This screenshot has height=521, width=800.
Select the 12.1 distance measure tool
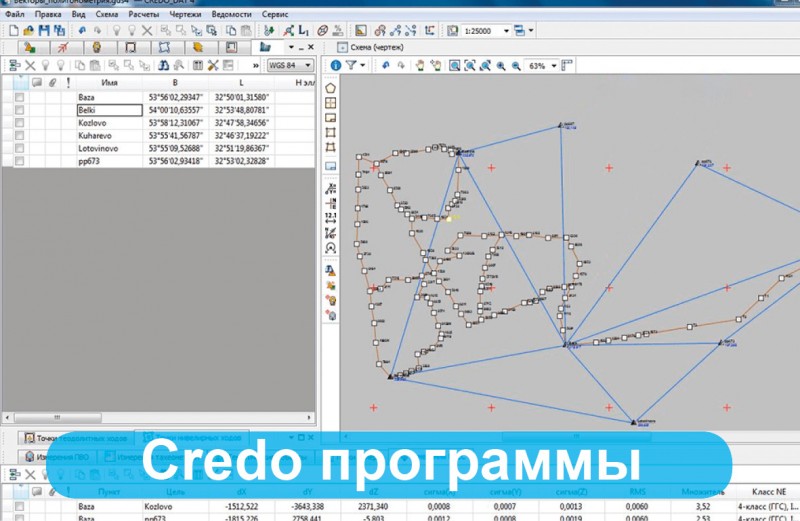331,218
